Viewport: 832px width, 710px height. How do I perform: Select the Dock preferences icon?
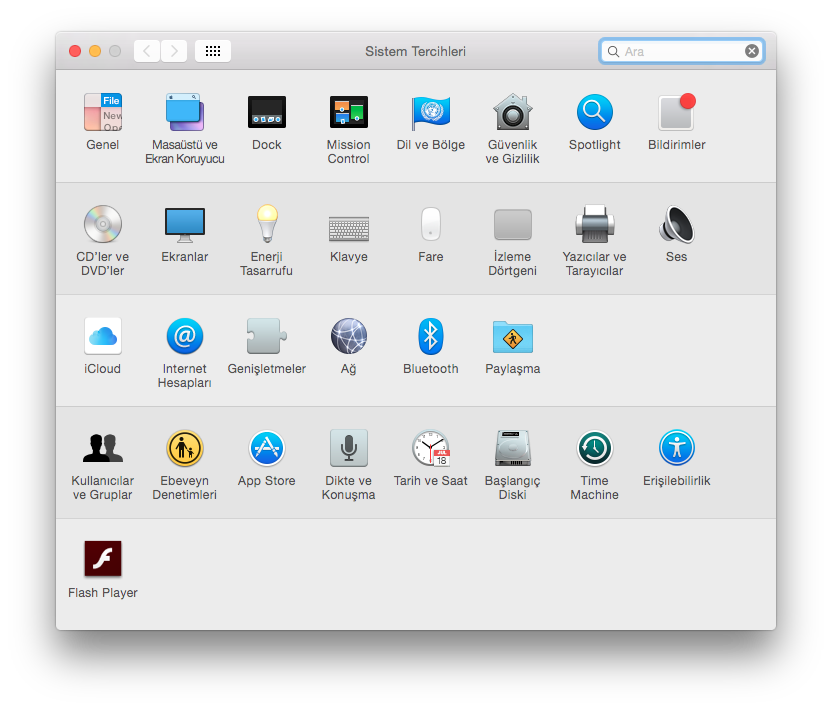(x=266, y=112)
